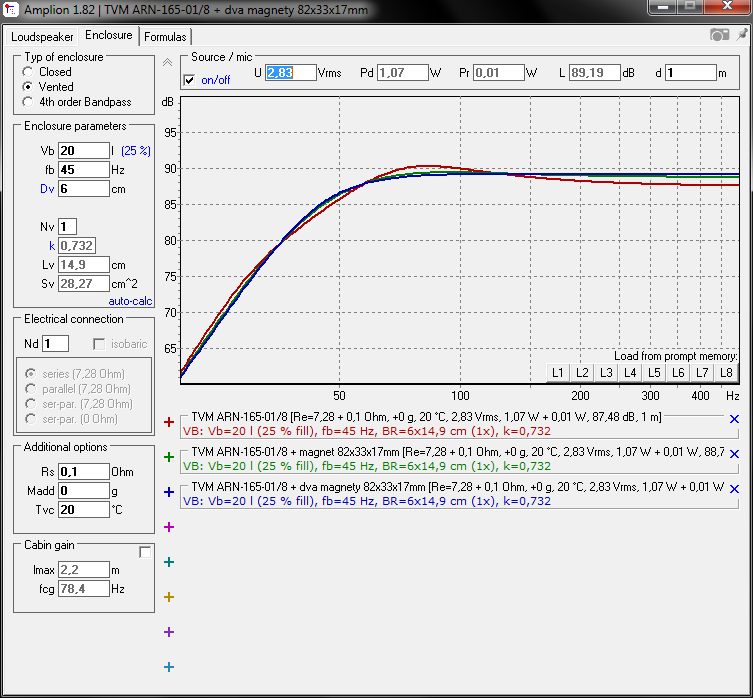Collapse the Source / mic panel chevron
753x698 pixels.
[167, 62]
